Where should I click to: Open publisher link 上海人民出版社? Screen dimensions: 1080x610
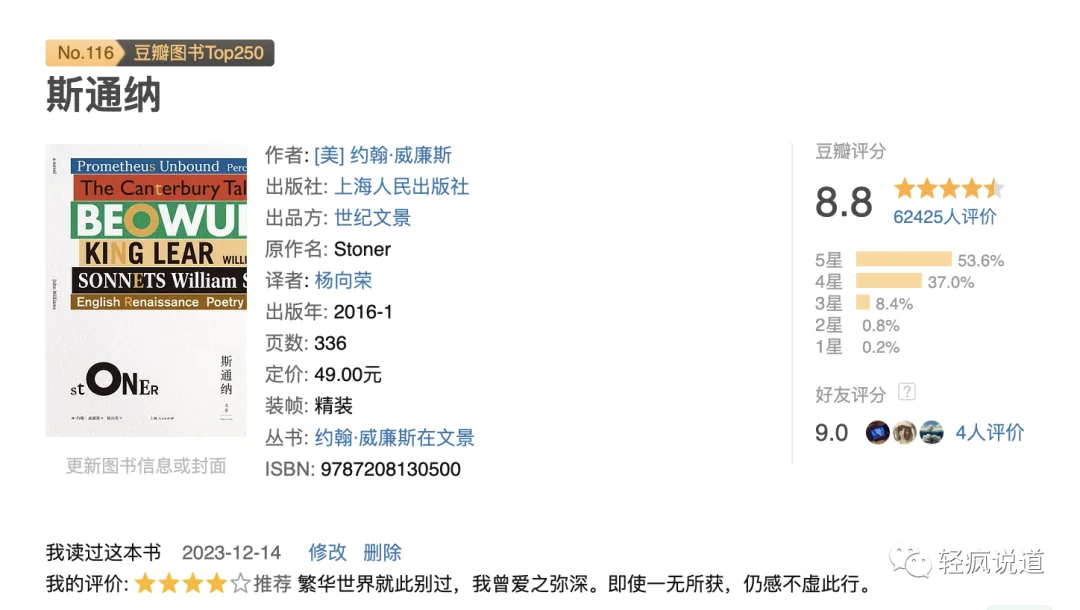pos(402,187)
